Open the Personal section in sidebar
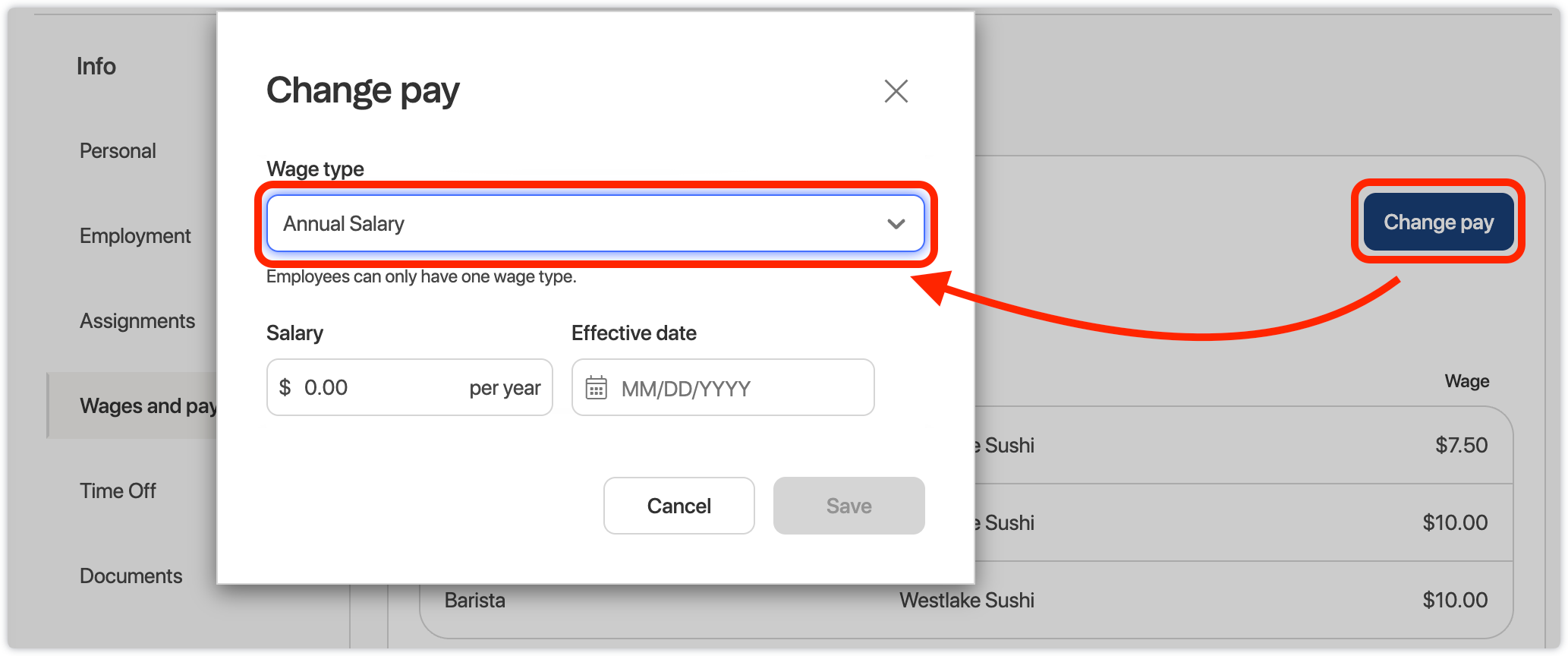The width and height of the screenshot is (1568, 656). click(x=118, y=151)
